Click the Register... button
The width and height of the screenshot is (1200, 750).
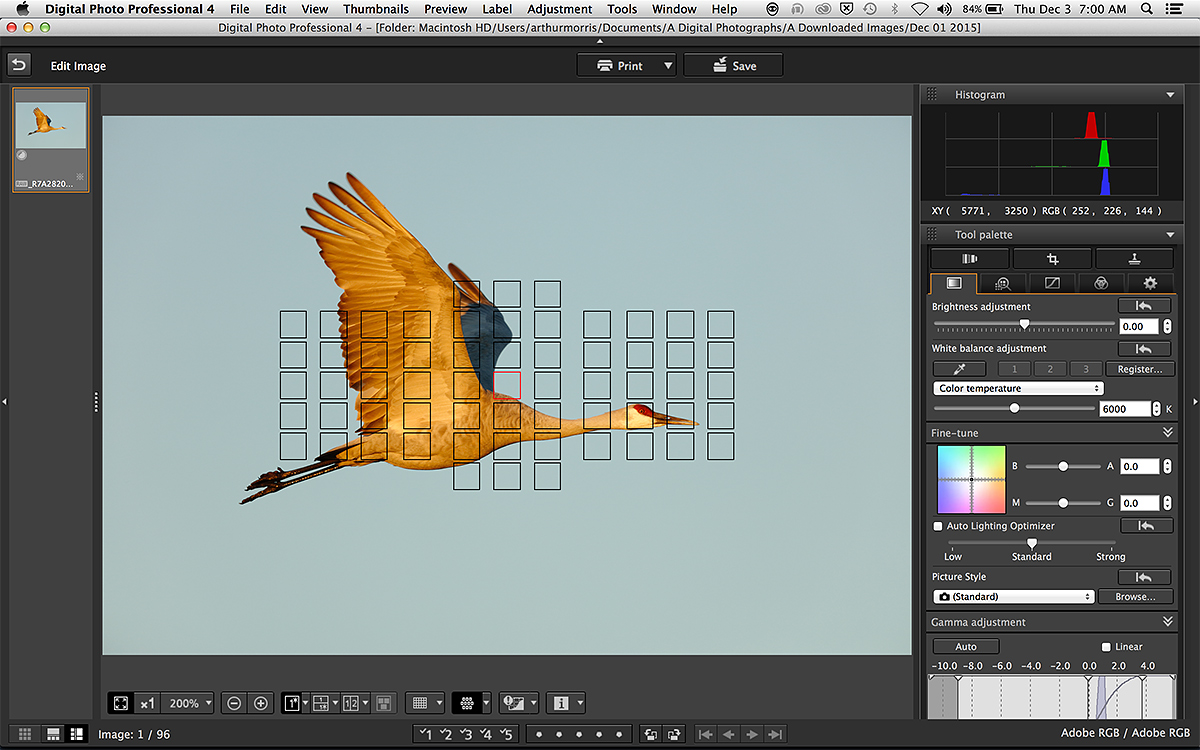click(1140, 369)
